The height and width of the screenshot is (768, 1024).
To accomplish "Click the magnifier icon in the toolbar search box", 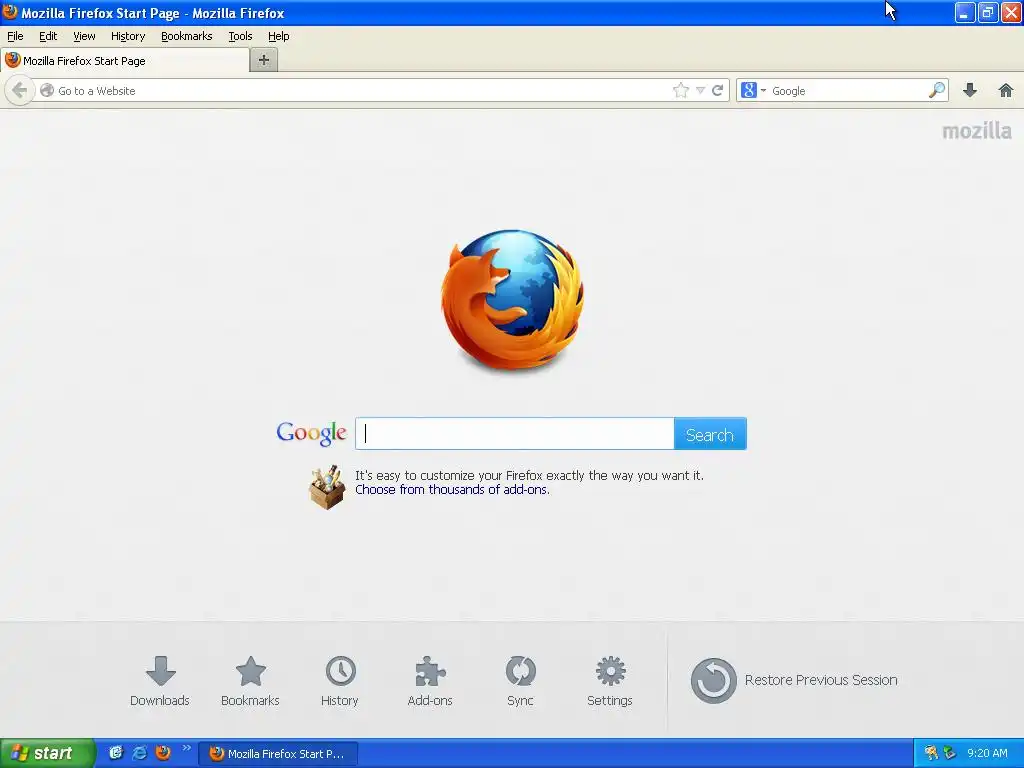I will [x=937, y=90].
